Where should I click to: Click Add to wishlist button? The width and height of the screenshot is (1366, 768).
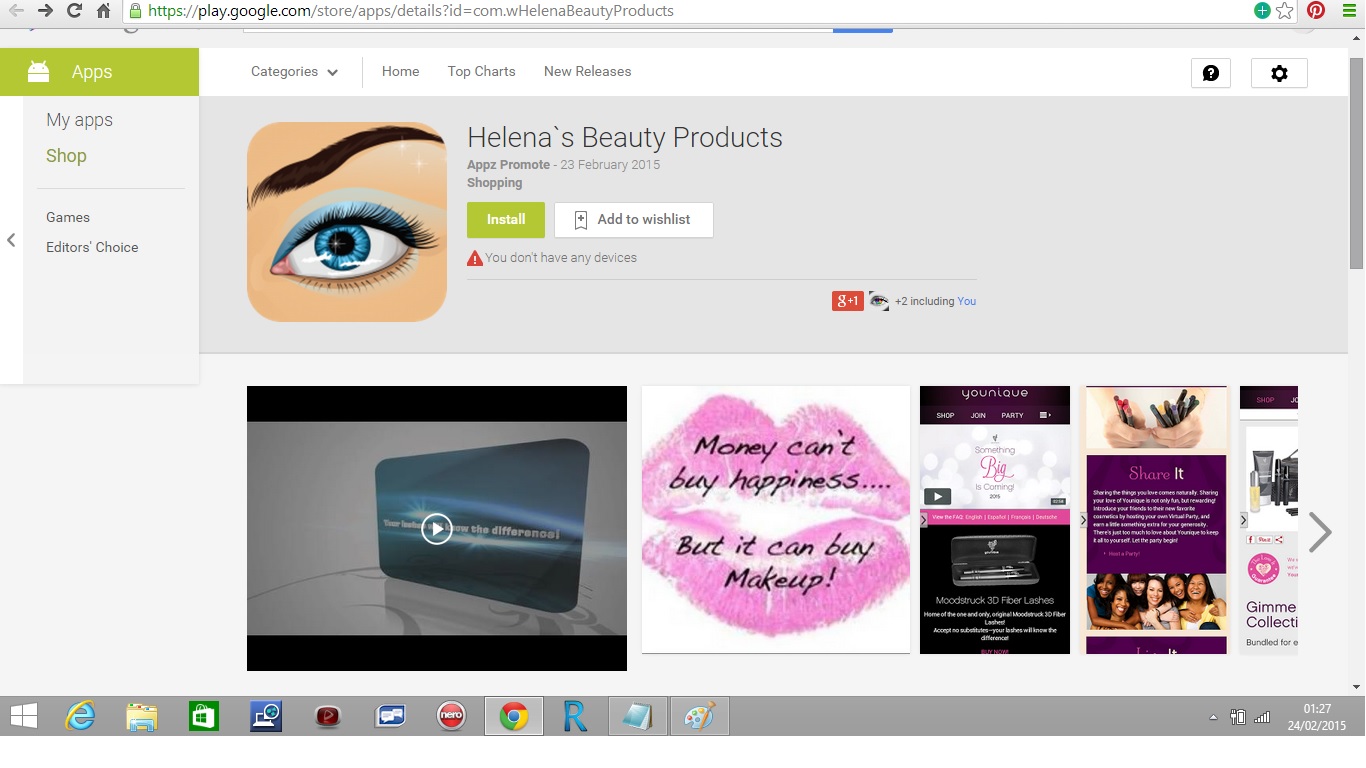[634, 220]
